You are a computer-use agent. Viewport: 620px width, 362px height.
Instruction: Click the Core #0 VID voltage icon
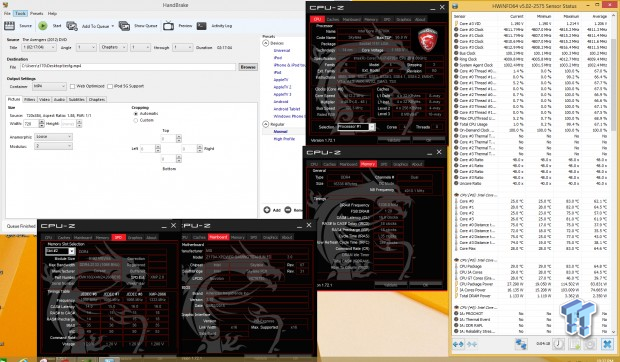pos(456,23)
